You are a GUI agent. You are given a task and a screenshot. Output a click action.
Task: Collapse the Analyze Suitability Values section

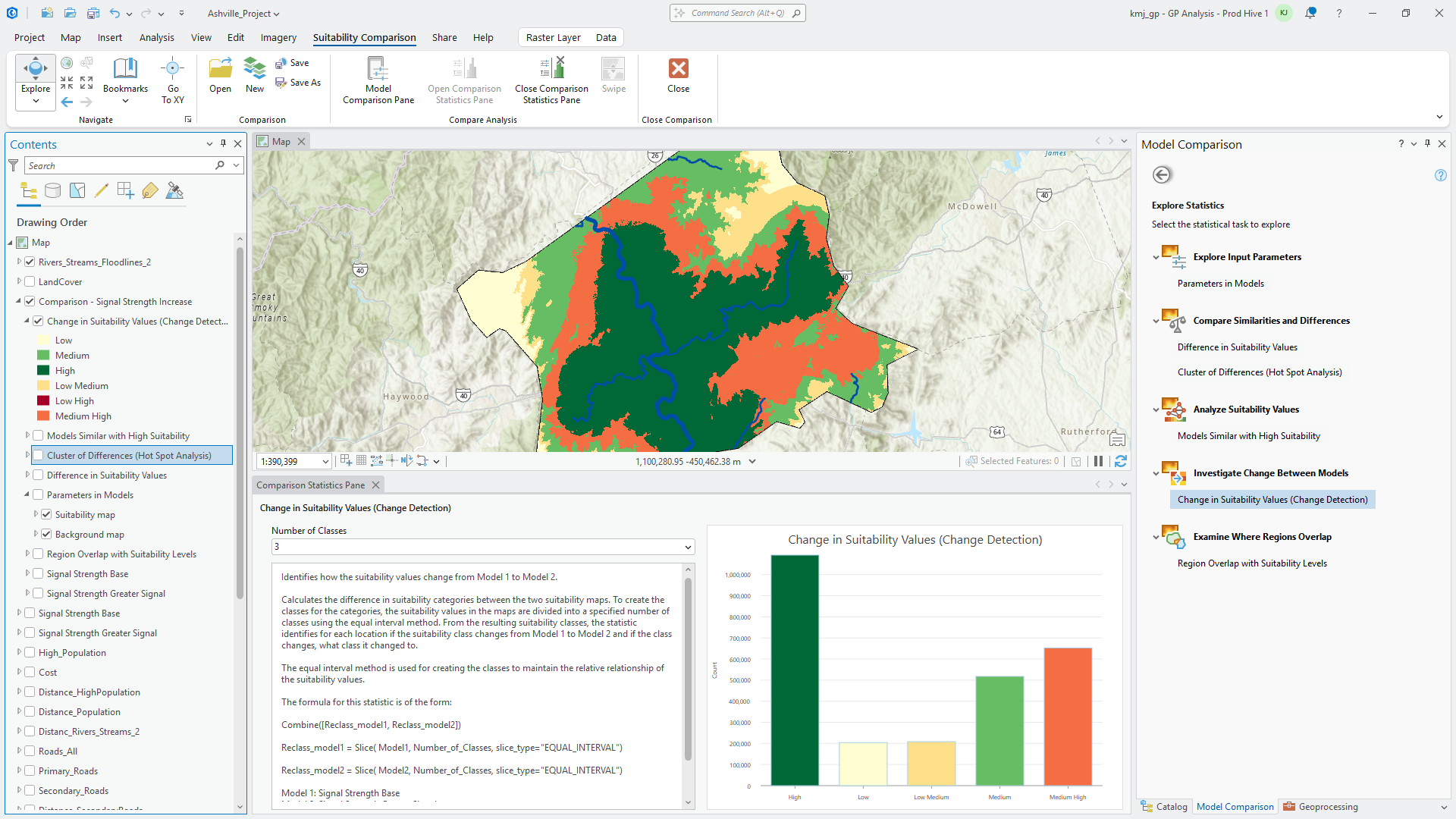click(1156, 410)
